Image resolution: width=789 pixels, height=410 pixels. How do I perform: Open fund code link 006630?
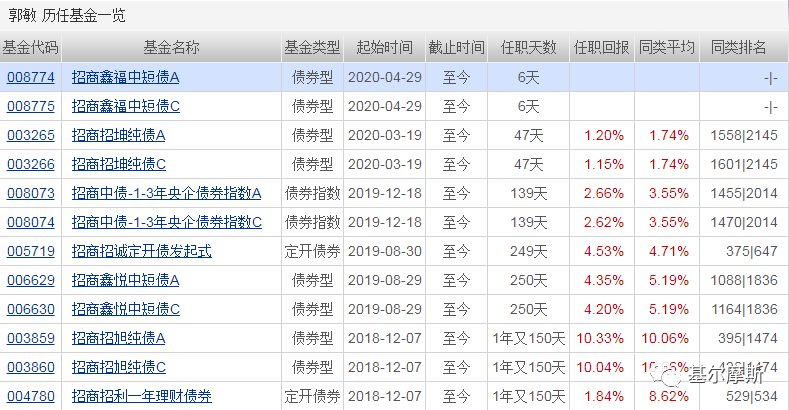(31, 309)
